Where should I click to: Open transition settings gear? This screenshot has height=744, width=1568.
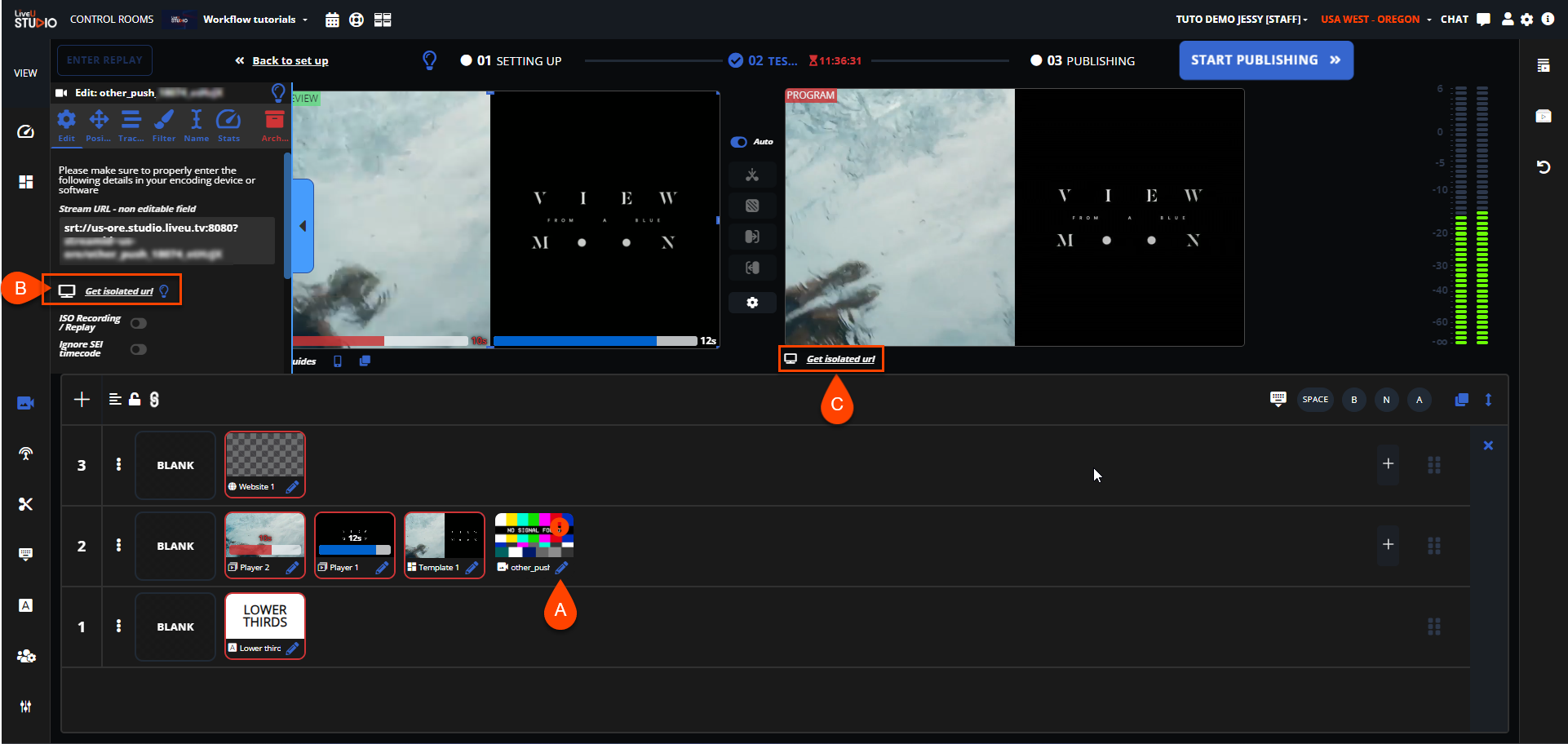752,303
